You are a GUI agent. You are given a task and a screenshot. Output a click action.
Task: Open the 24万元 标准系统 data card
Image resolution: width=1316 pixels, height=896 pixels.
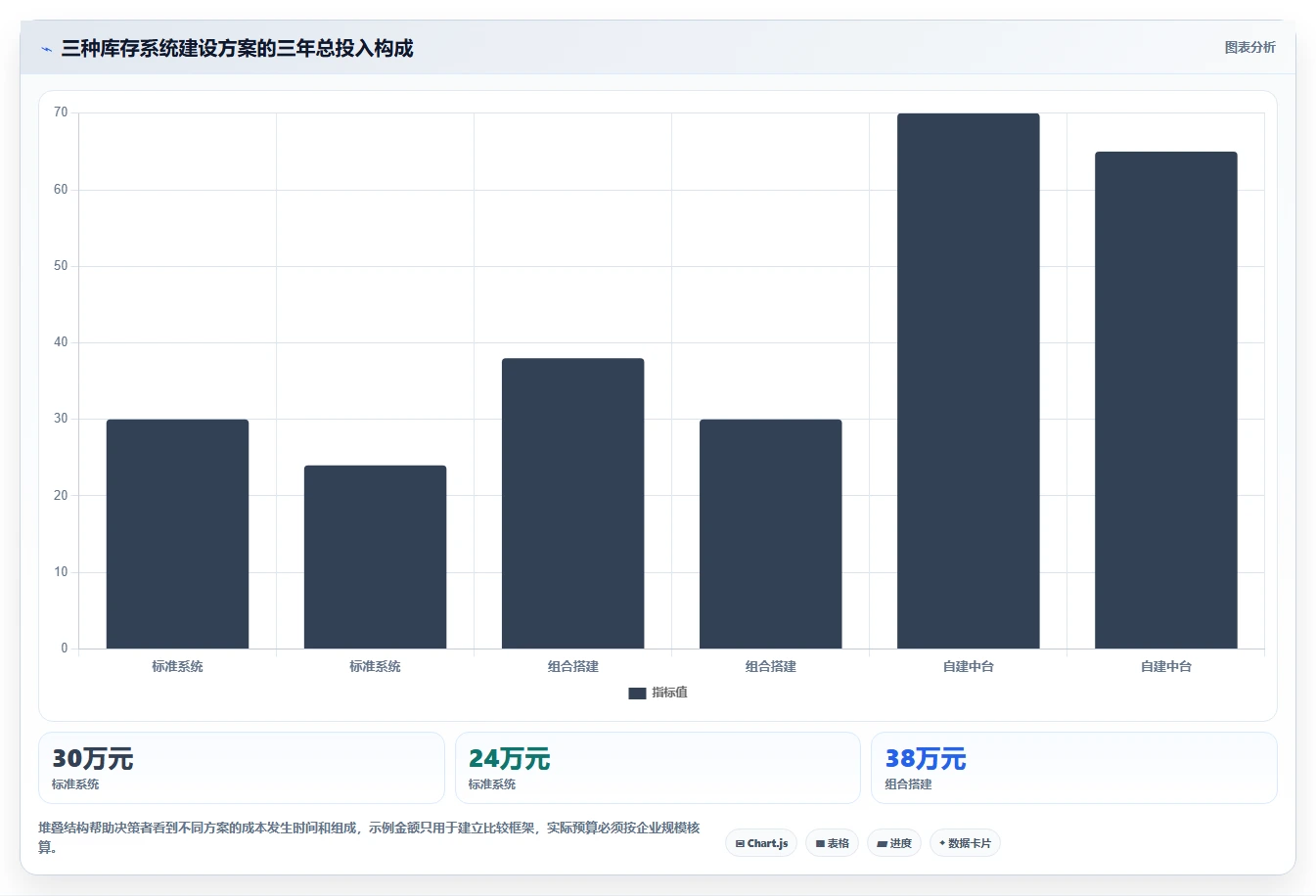(658, 768)
